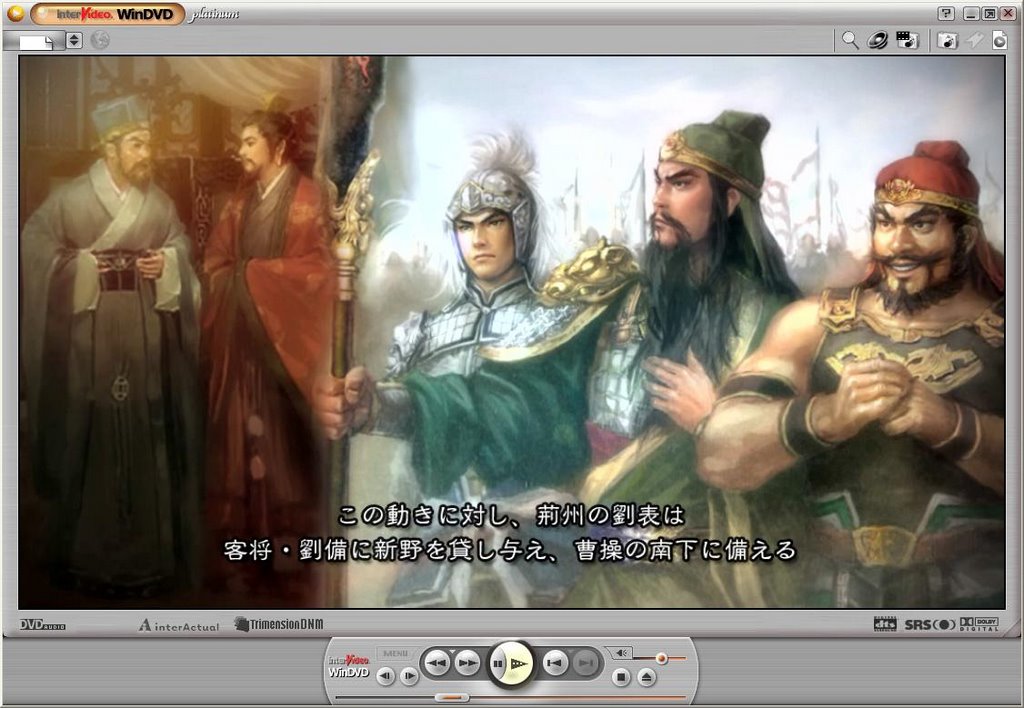The height and width of the screenshot is (708, 1024).
Task: Click the DTS logo indicator
Action: (x=886, y=624)
